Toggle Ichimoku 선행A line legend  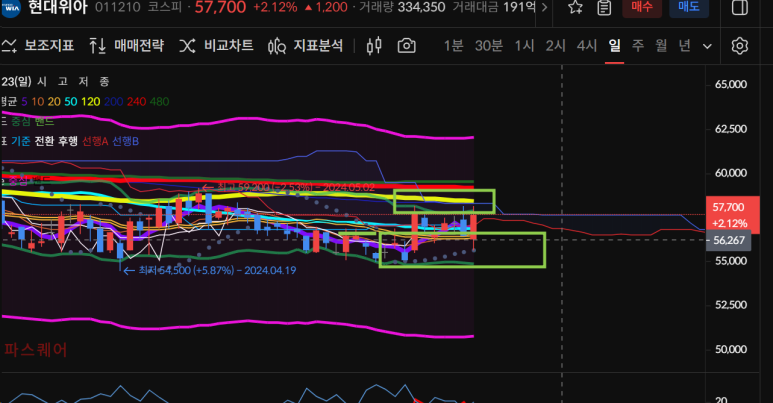95,141
